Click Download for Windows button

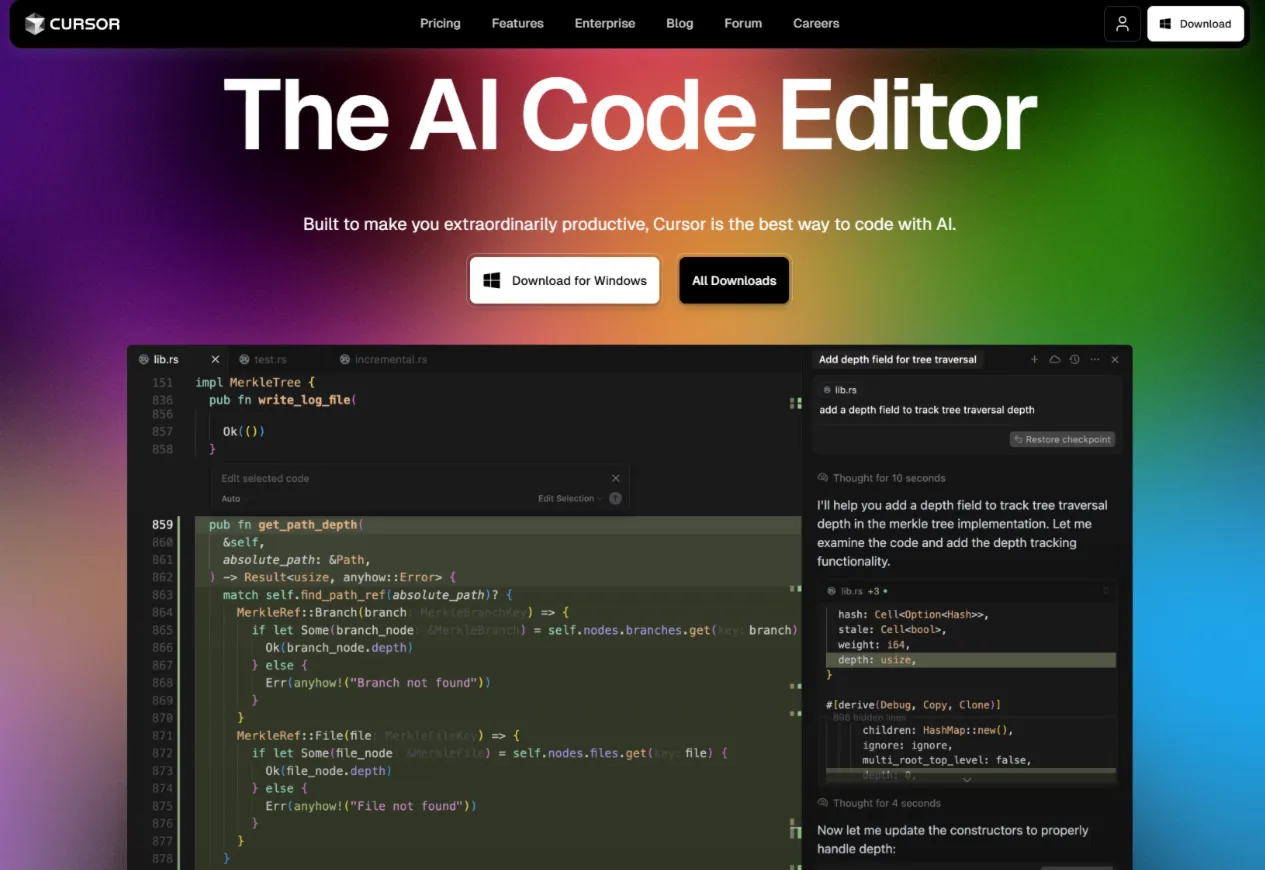[564, 280]
